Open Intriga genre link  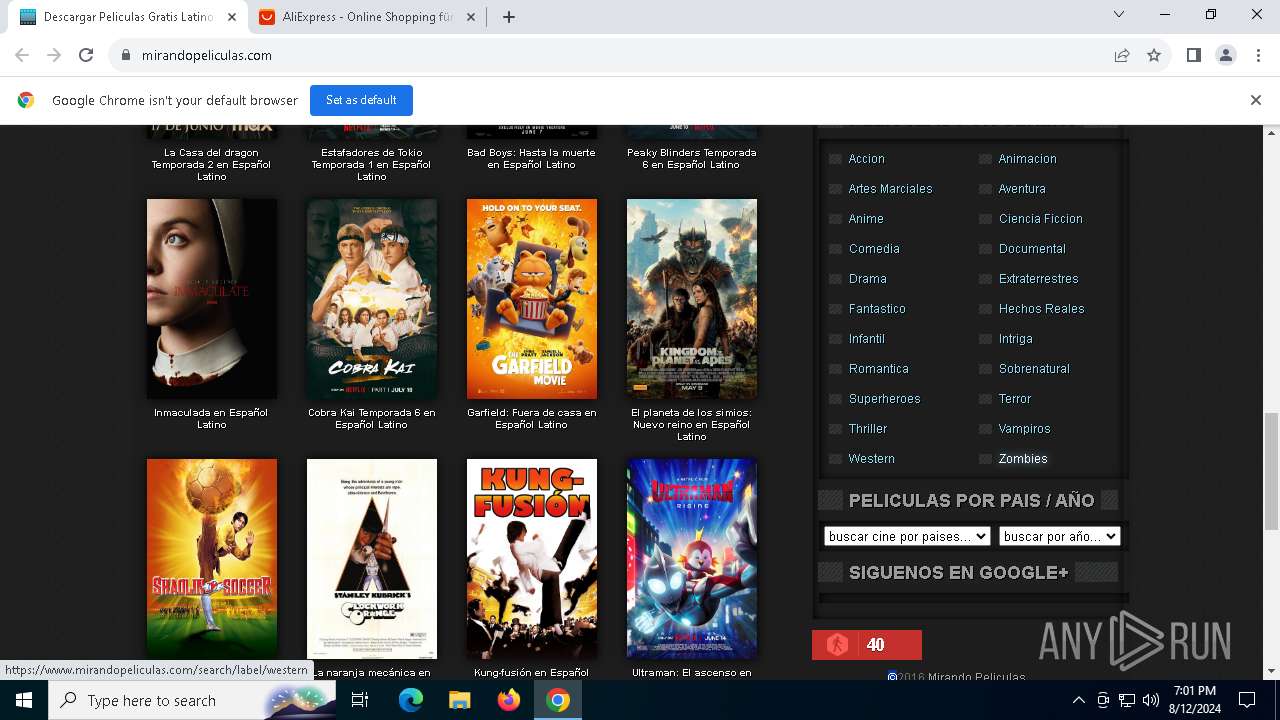(1015, 339)
